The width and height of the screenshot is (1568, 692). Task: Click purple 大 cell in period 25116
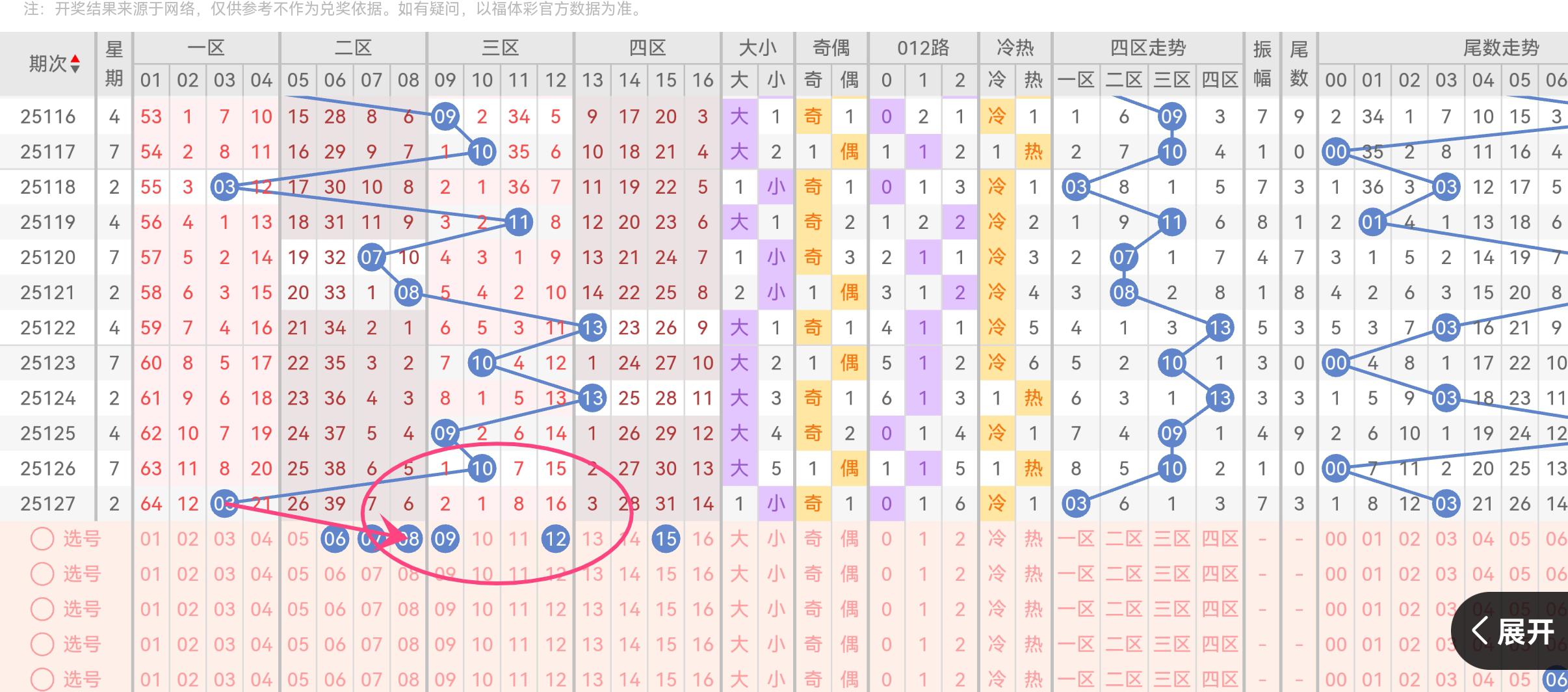[x=739, y=117]
